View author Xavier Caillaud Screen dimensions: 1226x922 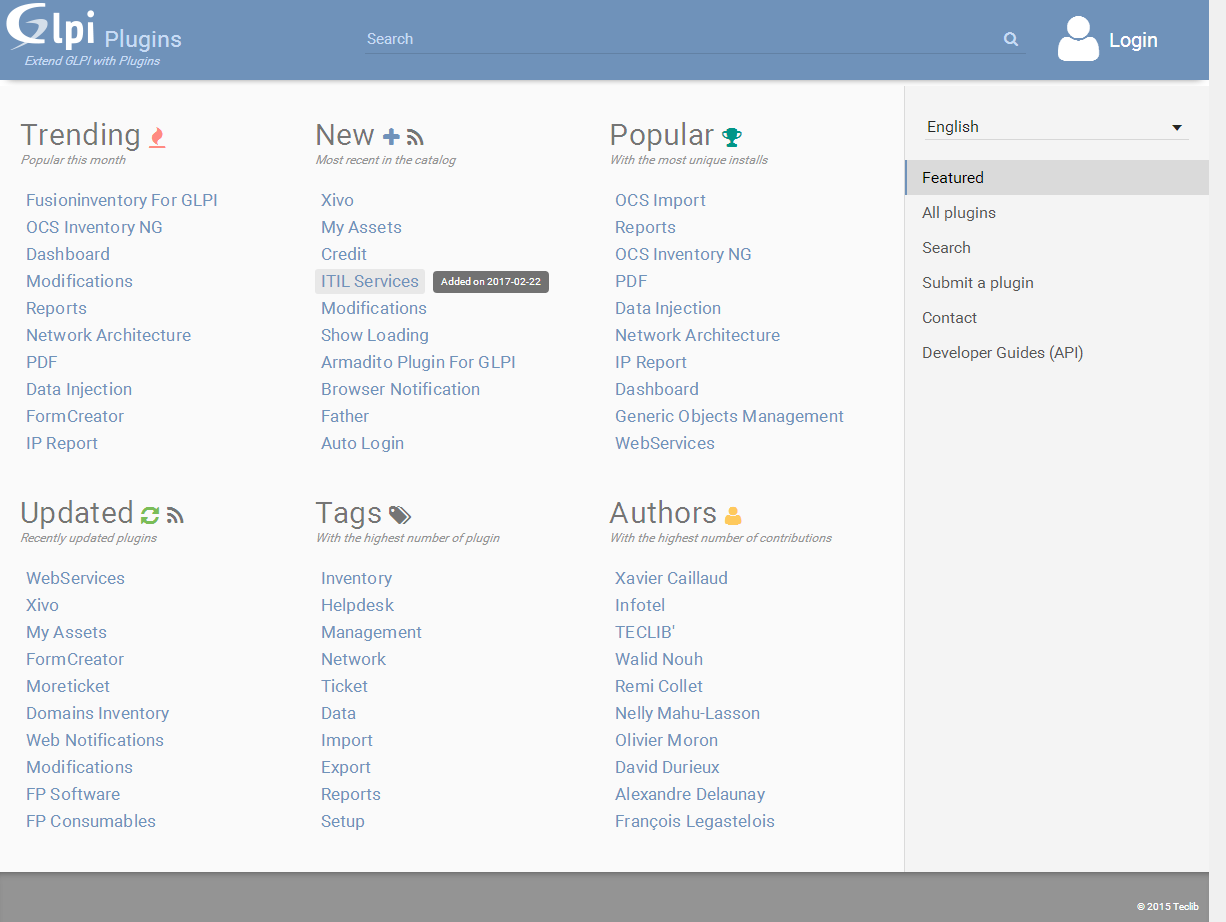pos(671,578)
